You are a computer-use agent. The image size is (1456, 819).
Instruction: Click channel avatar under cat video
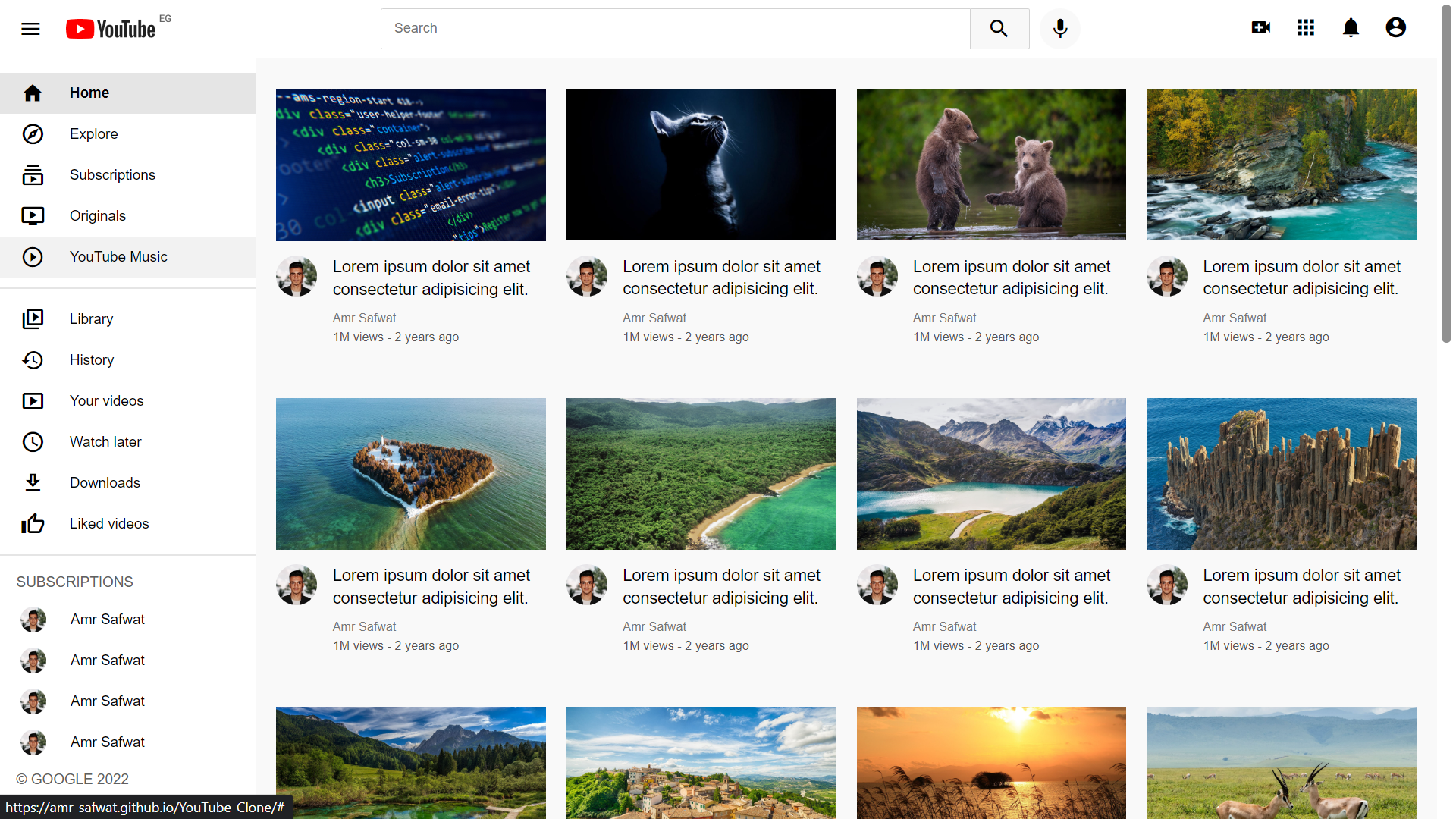587,276
